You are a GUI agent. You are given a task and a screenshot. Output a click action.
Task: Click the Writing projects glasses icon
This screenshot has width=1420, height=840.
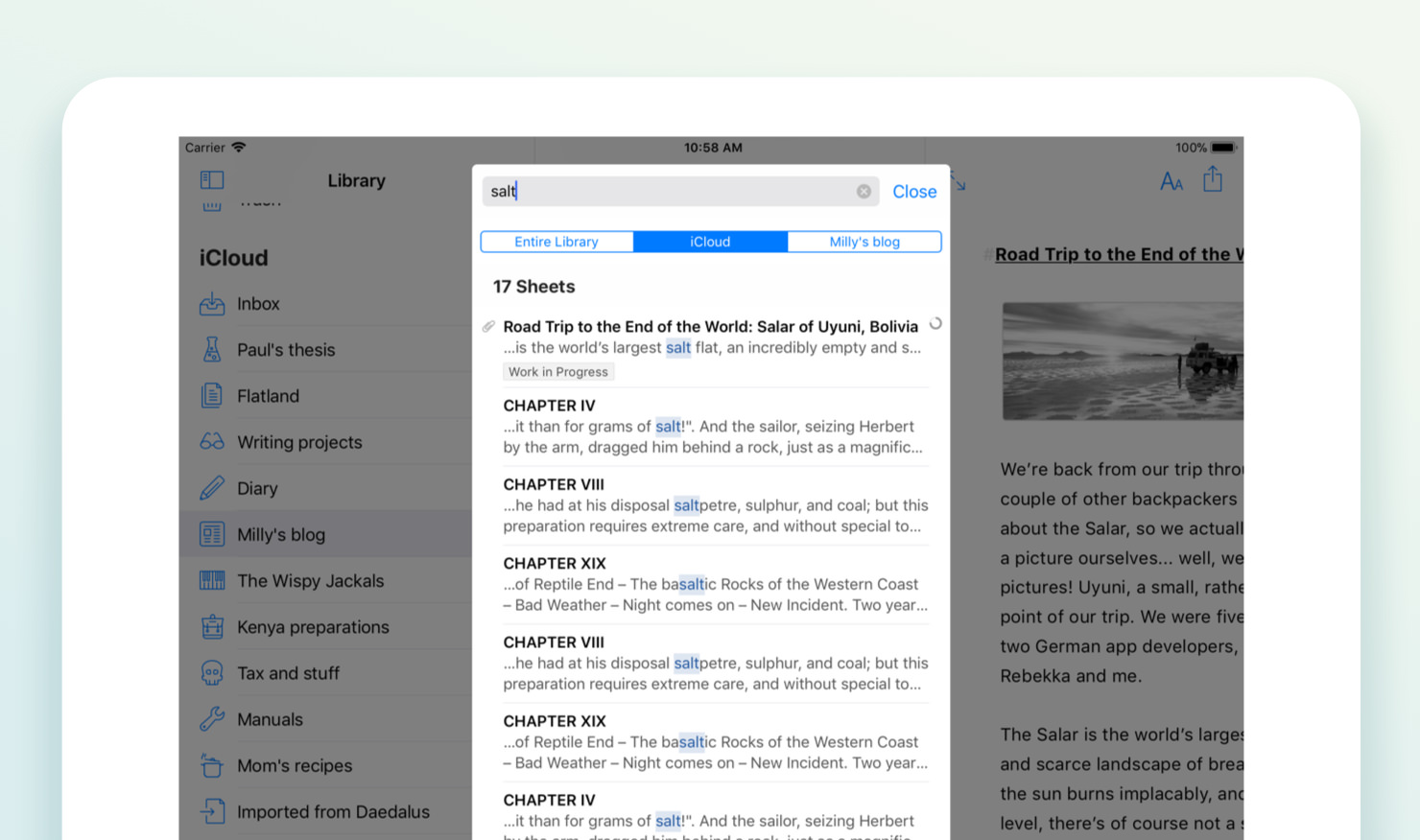pos(212,442)
